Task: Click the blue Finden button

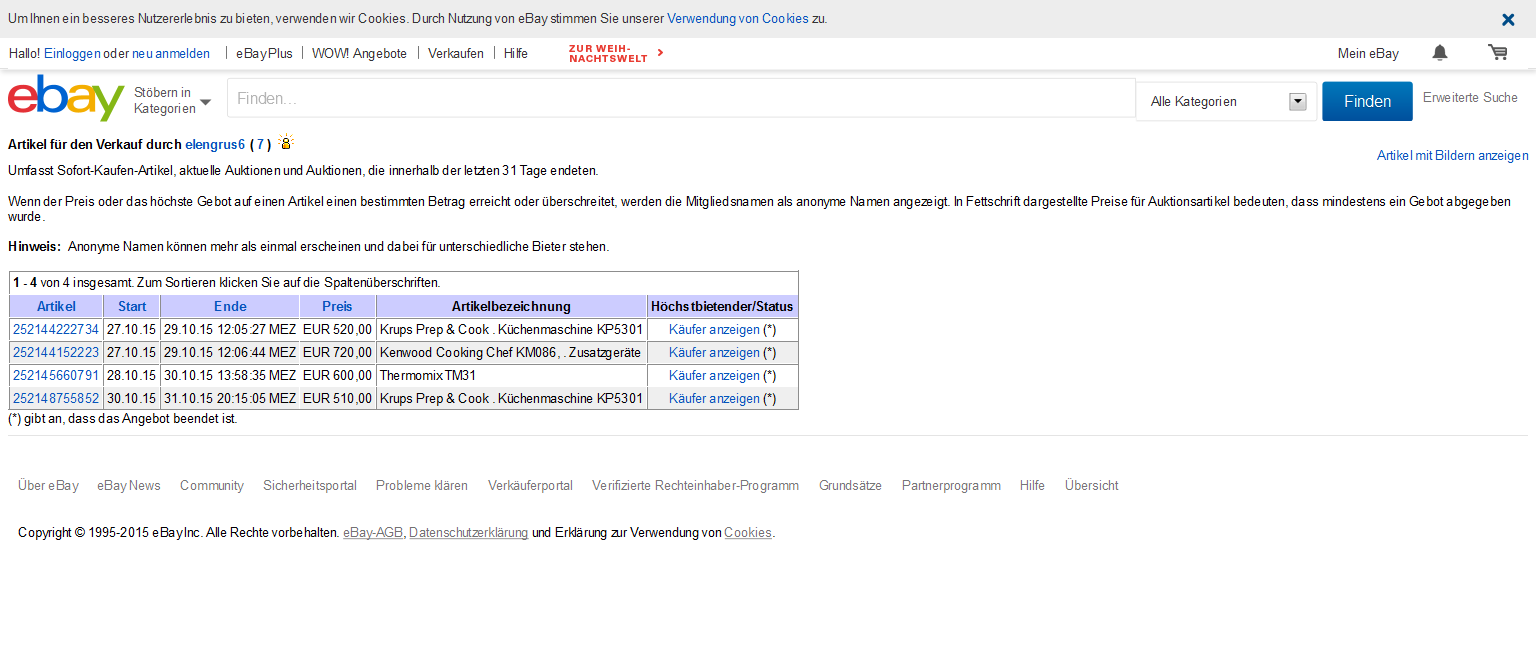Action: (x=1367, y=101)
